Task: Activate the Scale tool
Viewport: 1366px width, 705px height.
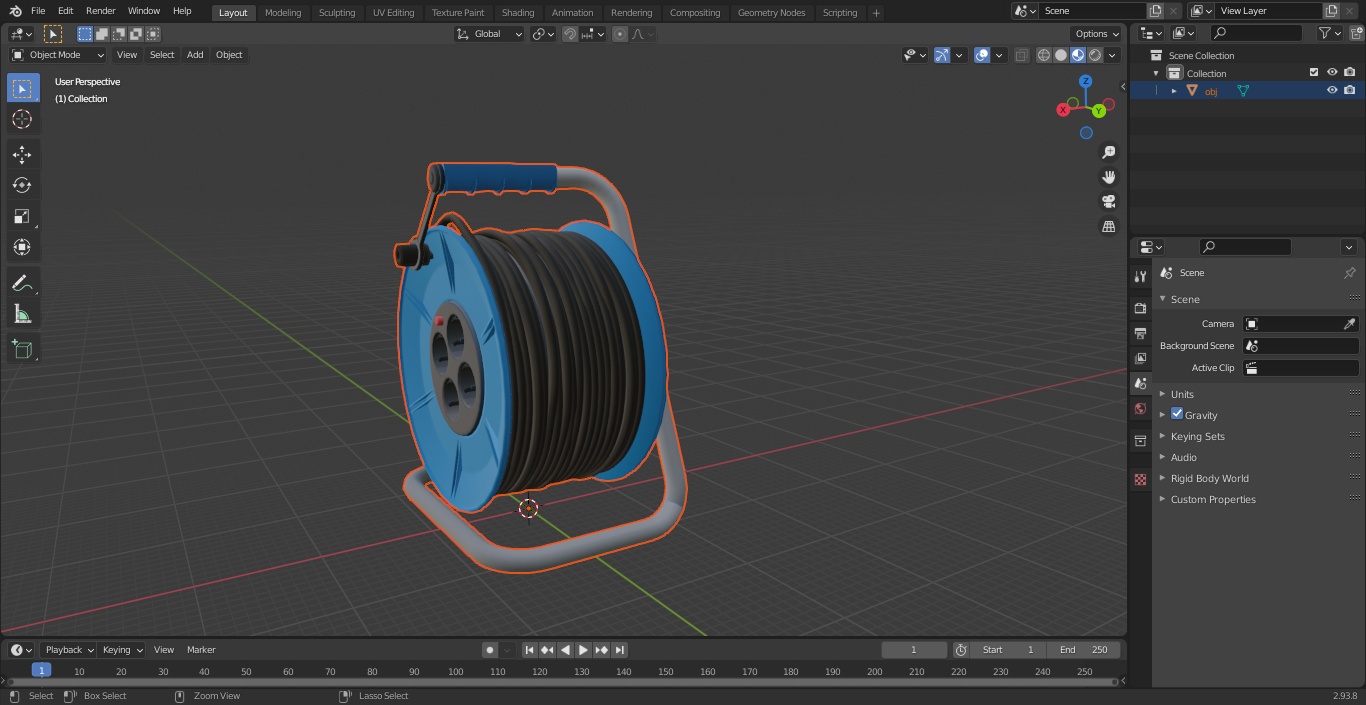Action: 22,216
